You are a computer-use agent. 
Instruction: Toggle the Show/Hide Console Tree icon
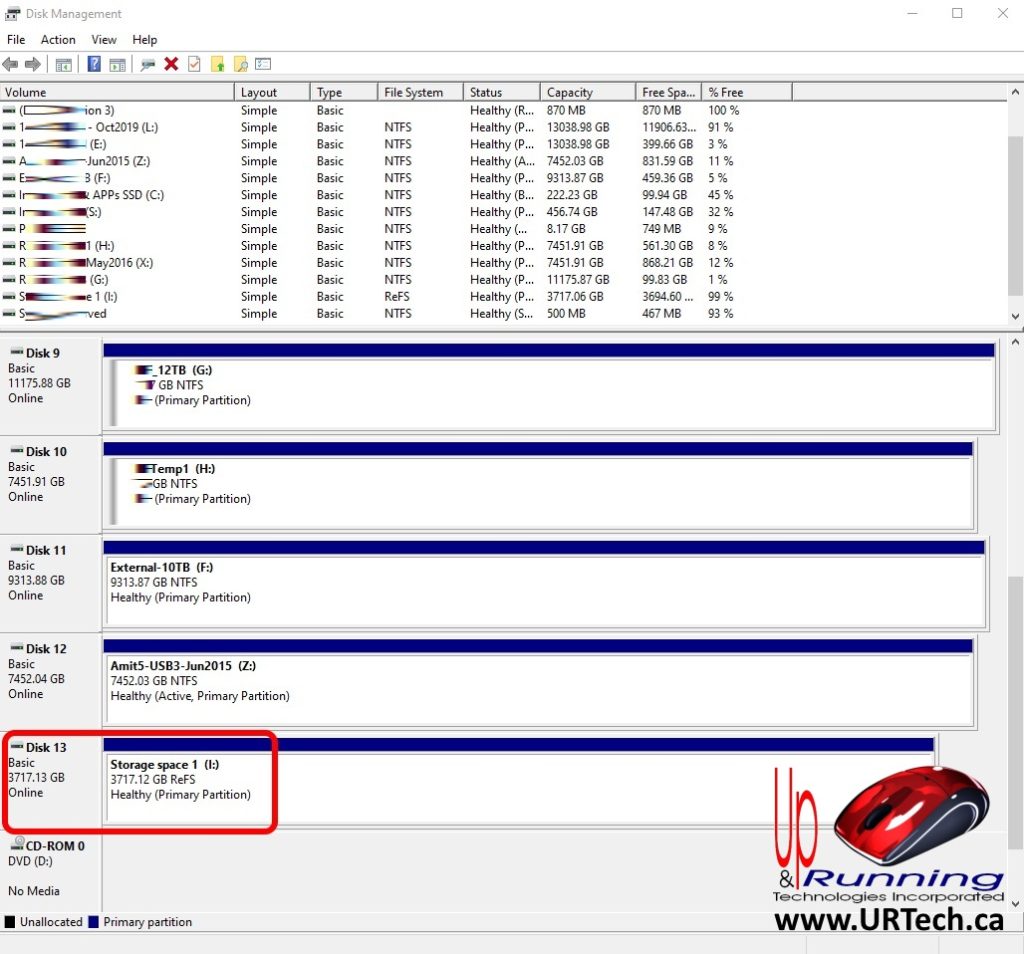click(65, 64)
